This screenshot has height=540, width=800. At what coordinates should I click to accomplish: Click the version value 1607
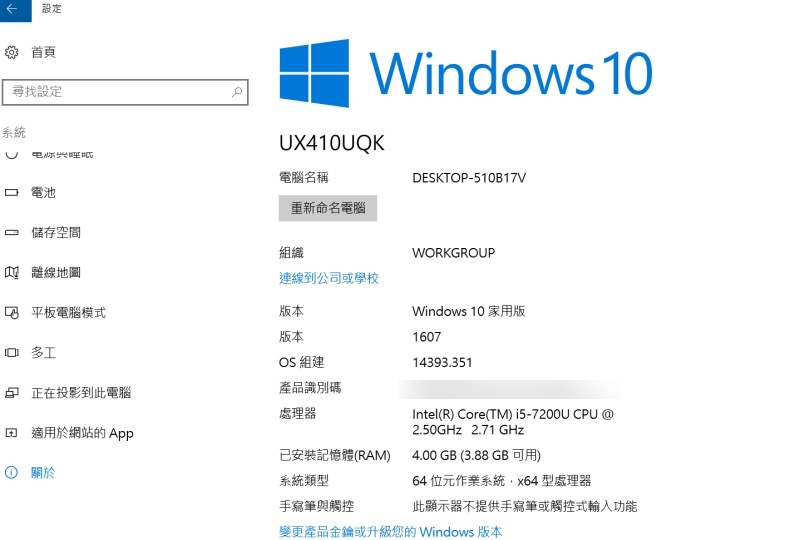click(x=427, y=337)
